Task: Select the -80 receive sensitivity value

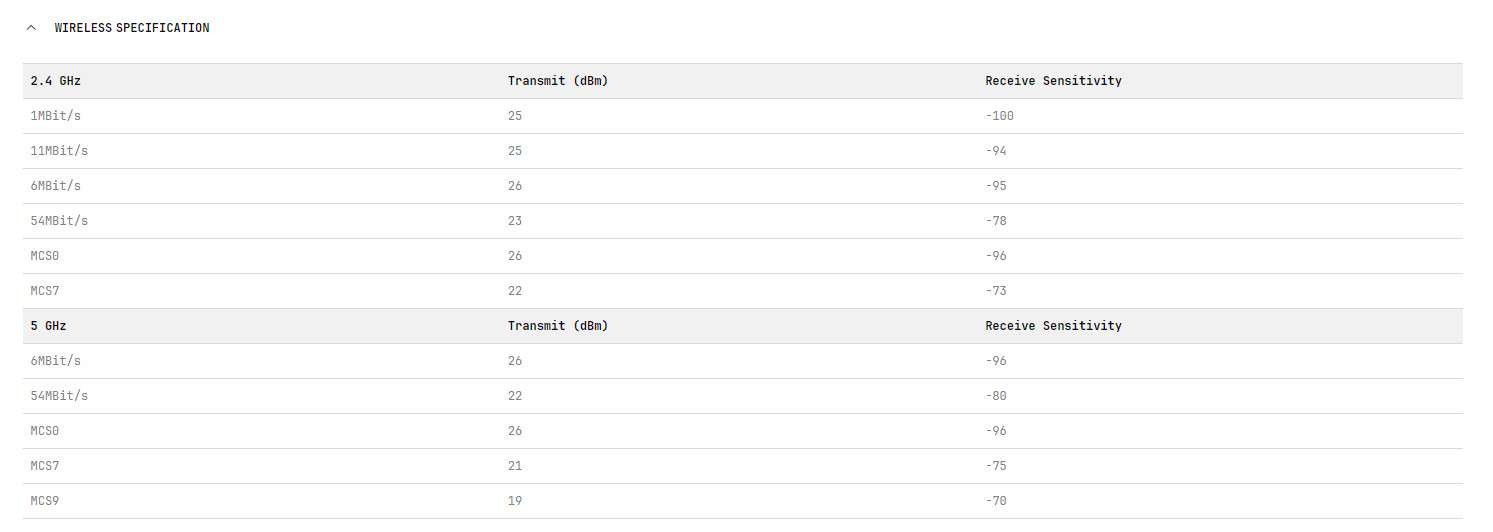Action: tap(996, 396)
